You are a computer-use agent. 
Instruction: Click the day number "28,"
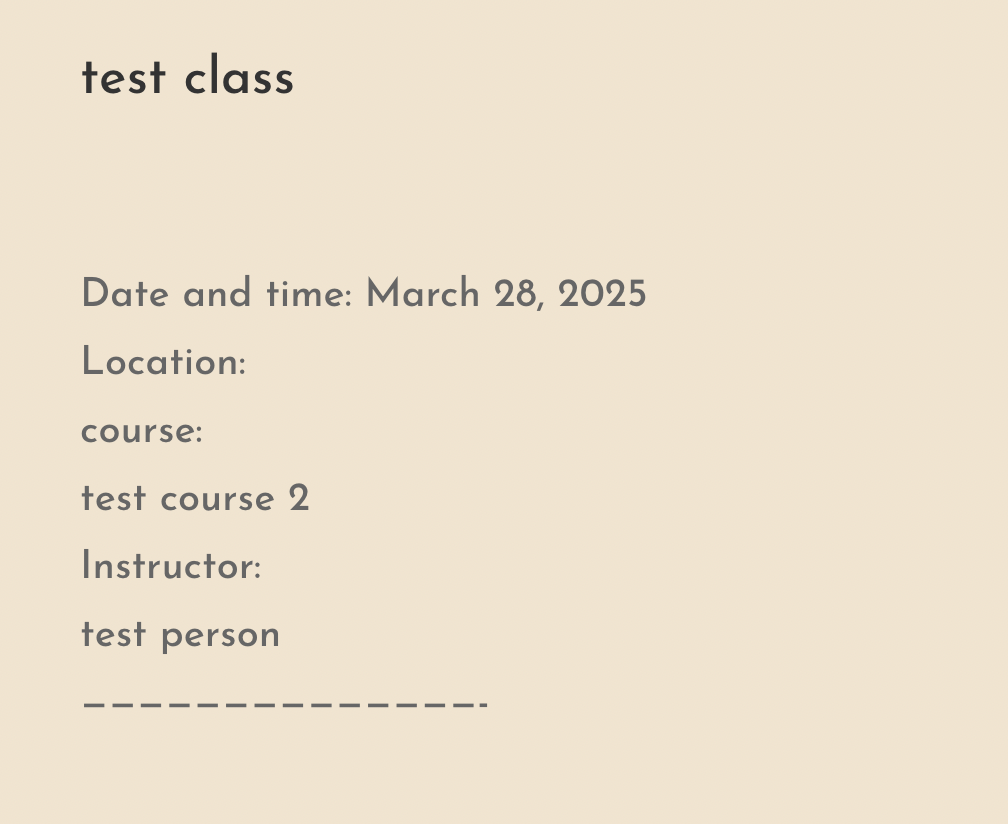coord(519,295)
